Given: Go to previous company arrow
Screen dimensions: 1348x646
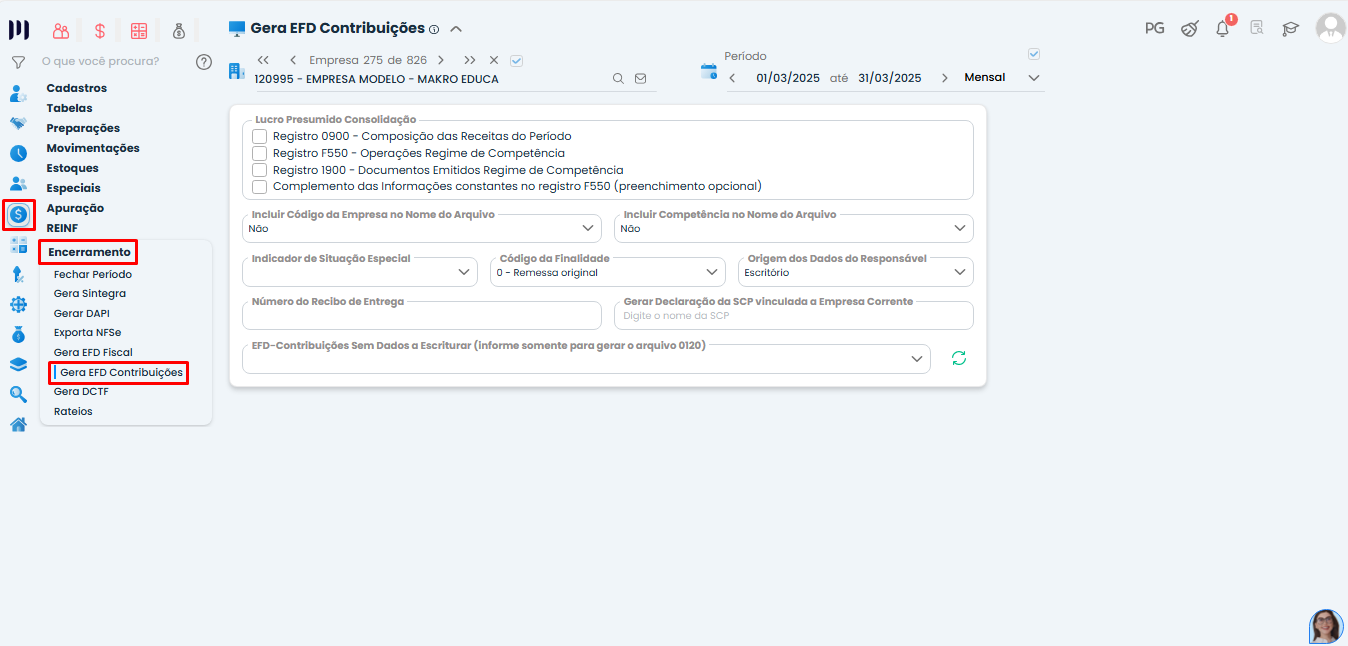Looking at the screenshot, I should tap(292, 60).
